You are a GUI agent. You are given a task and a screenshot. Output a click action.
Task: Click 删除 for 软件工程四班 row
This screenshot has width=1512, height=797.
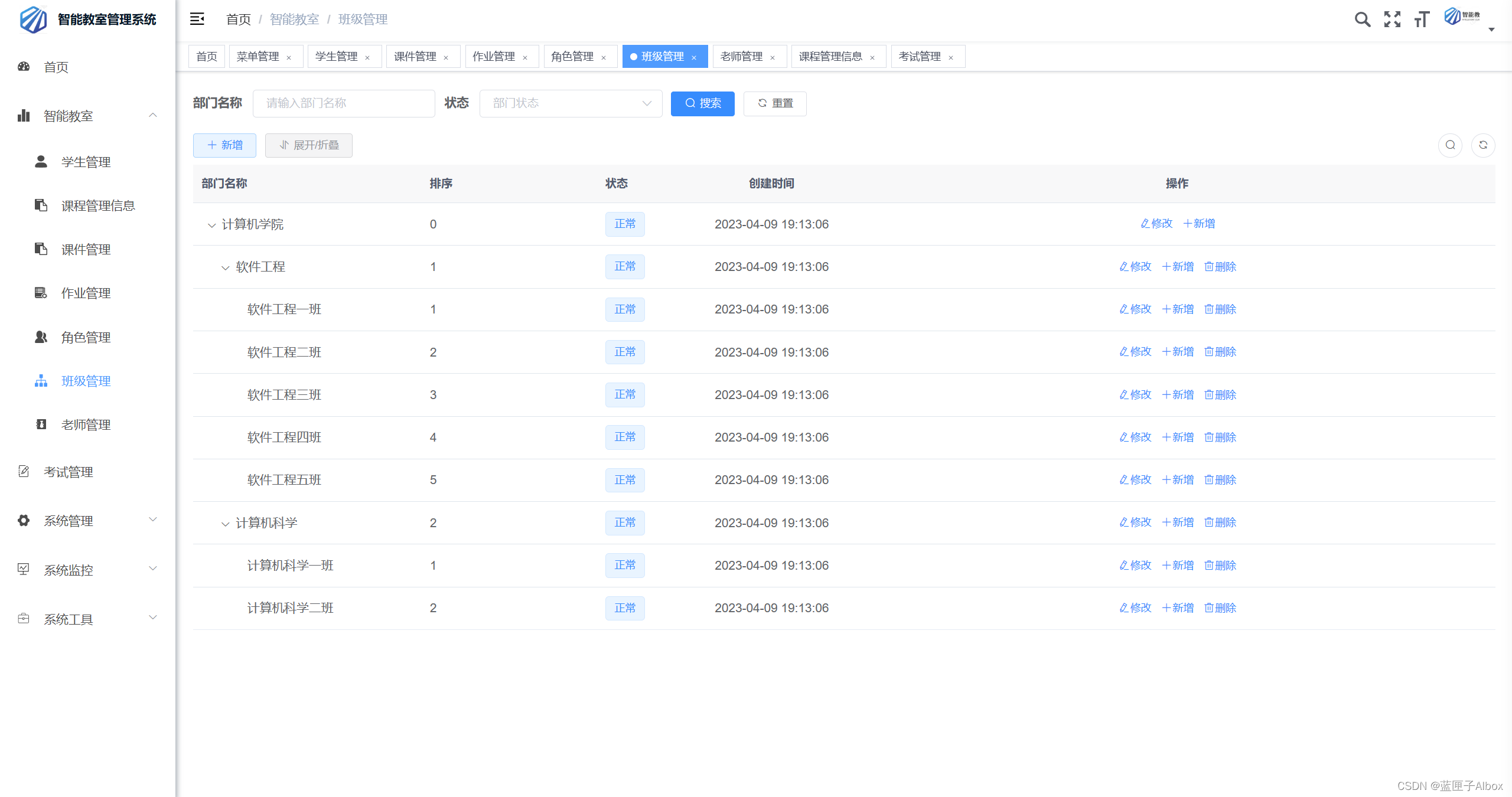(1220, 437)
